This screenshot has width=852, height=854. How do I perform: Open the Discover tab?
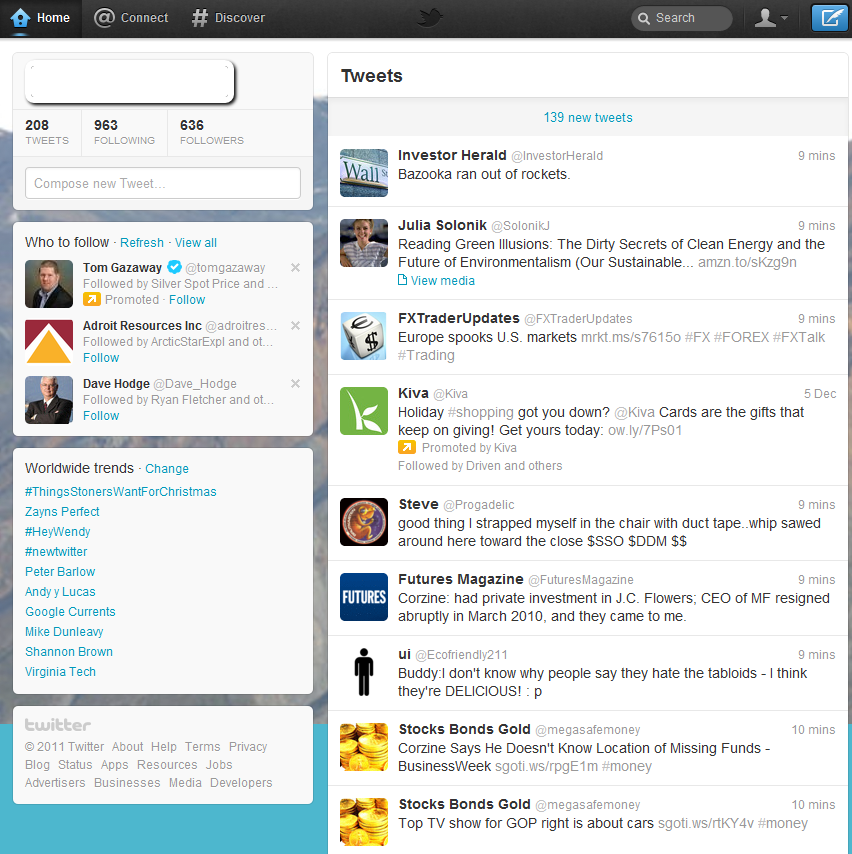click(228, 18)
